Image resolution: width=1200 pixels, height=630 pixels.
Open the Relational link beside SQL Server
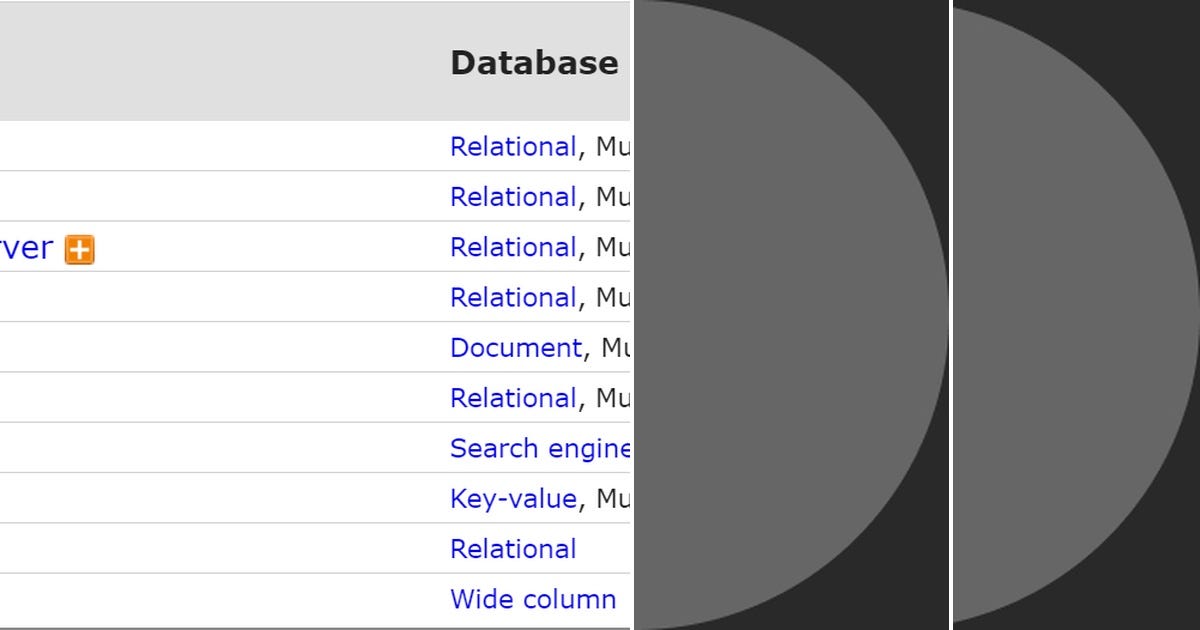click(512, 247)
